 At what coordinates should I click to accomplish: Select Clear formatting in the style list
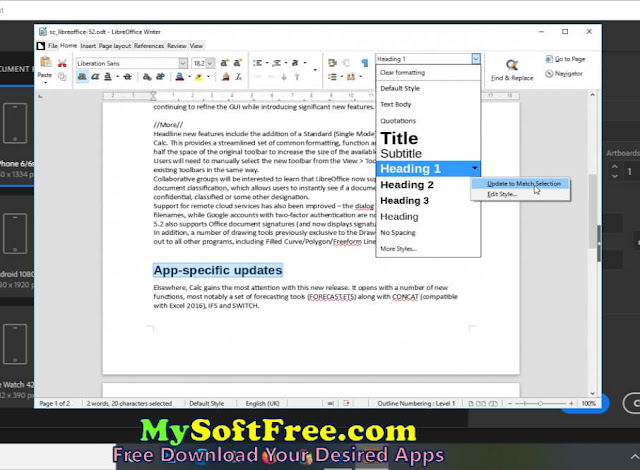[428, 72]
